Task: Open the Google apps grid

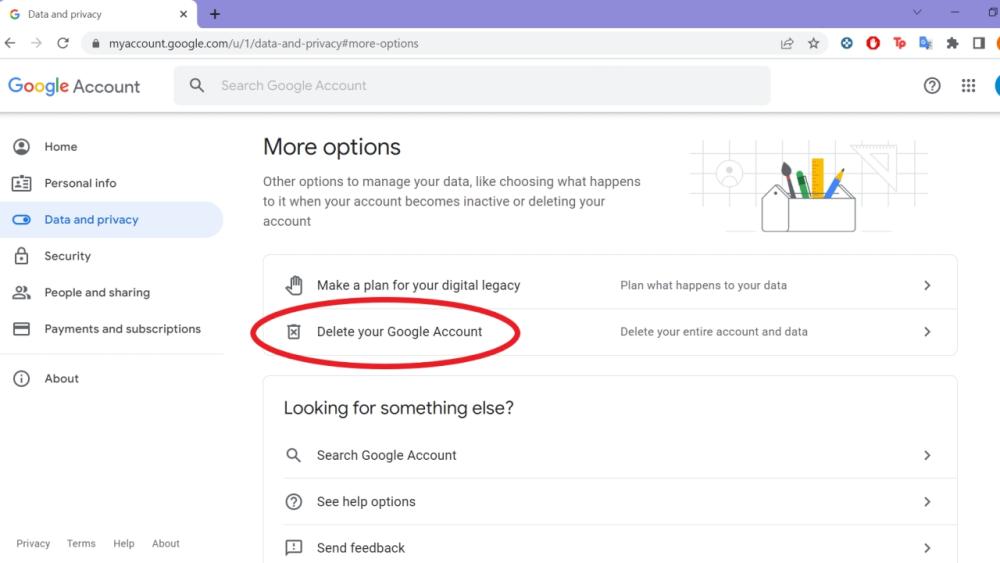Action: pos(968,85)
